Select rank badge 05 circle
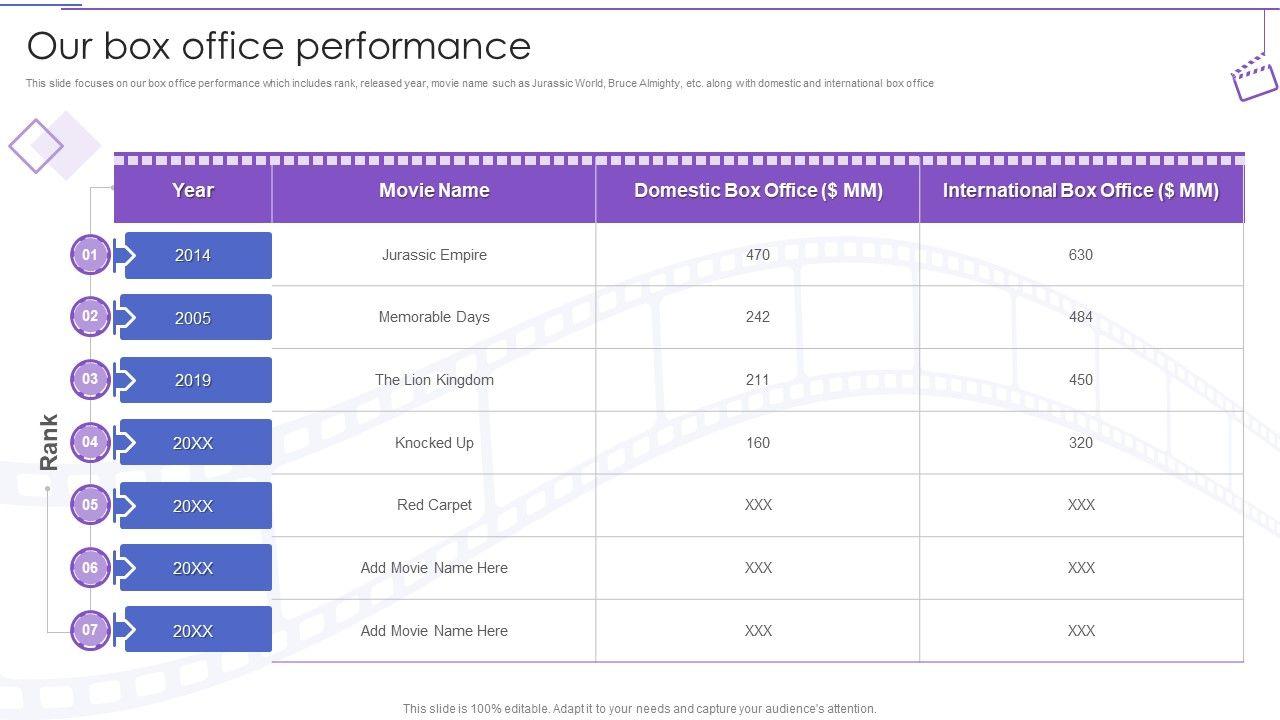 click(x=90, y=505)
